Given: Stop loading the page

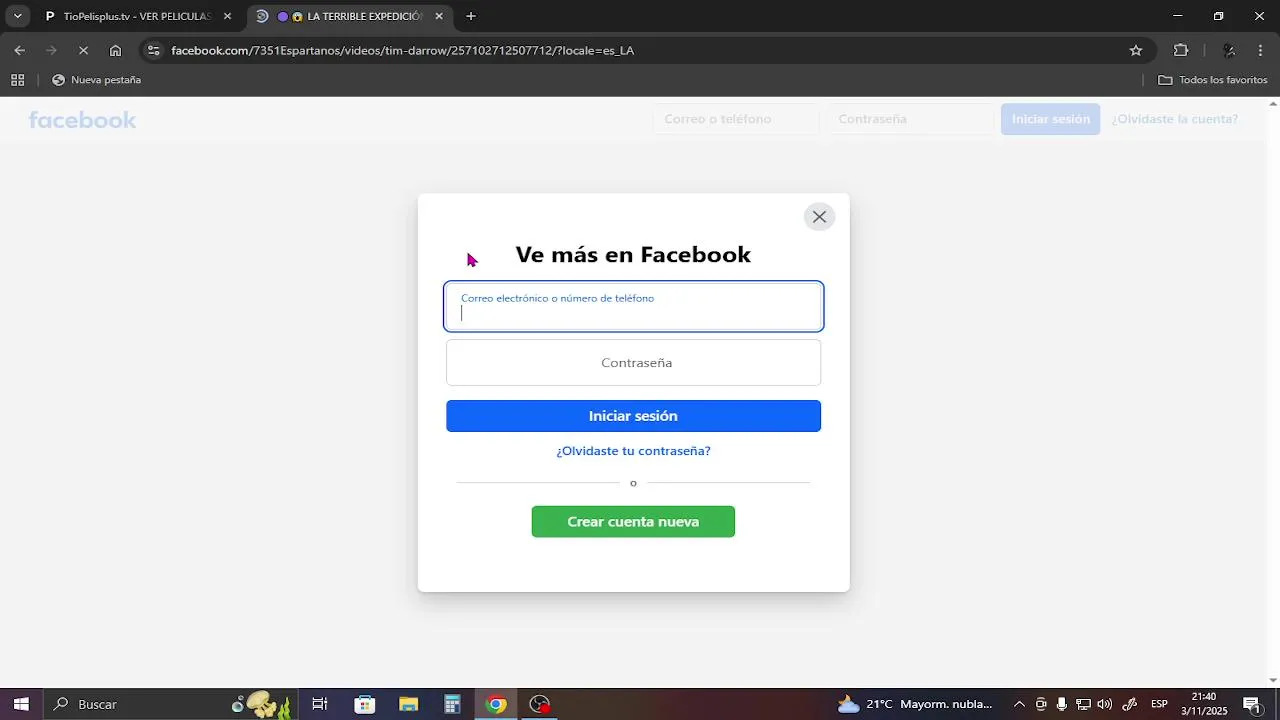Looking at the screenshot, I should 83,50.
